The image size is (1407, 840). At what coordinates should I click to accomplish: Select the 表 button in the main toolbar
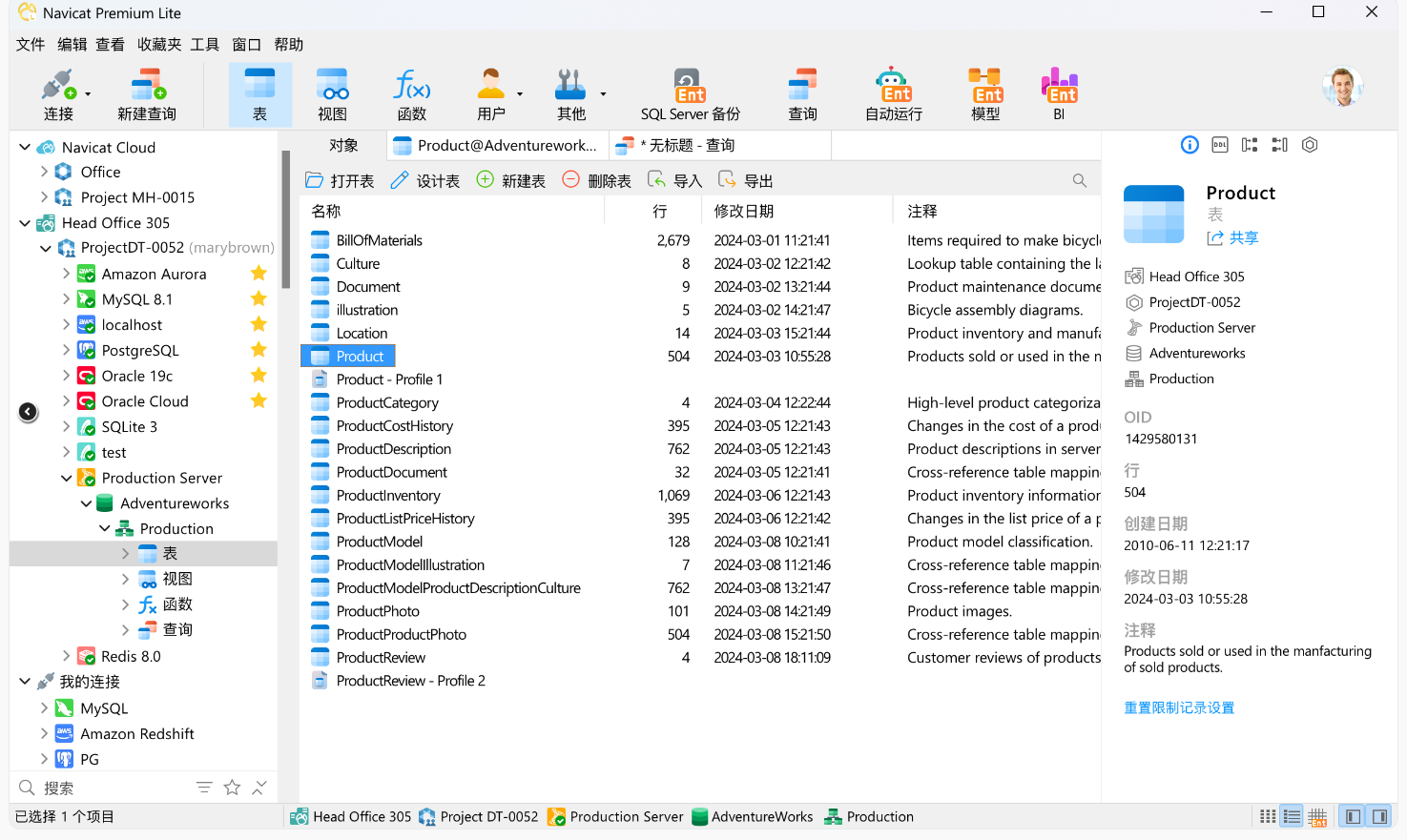[x=259, y=94]
